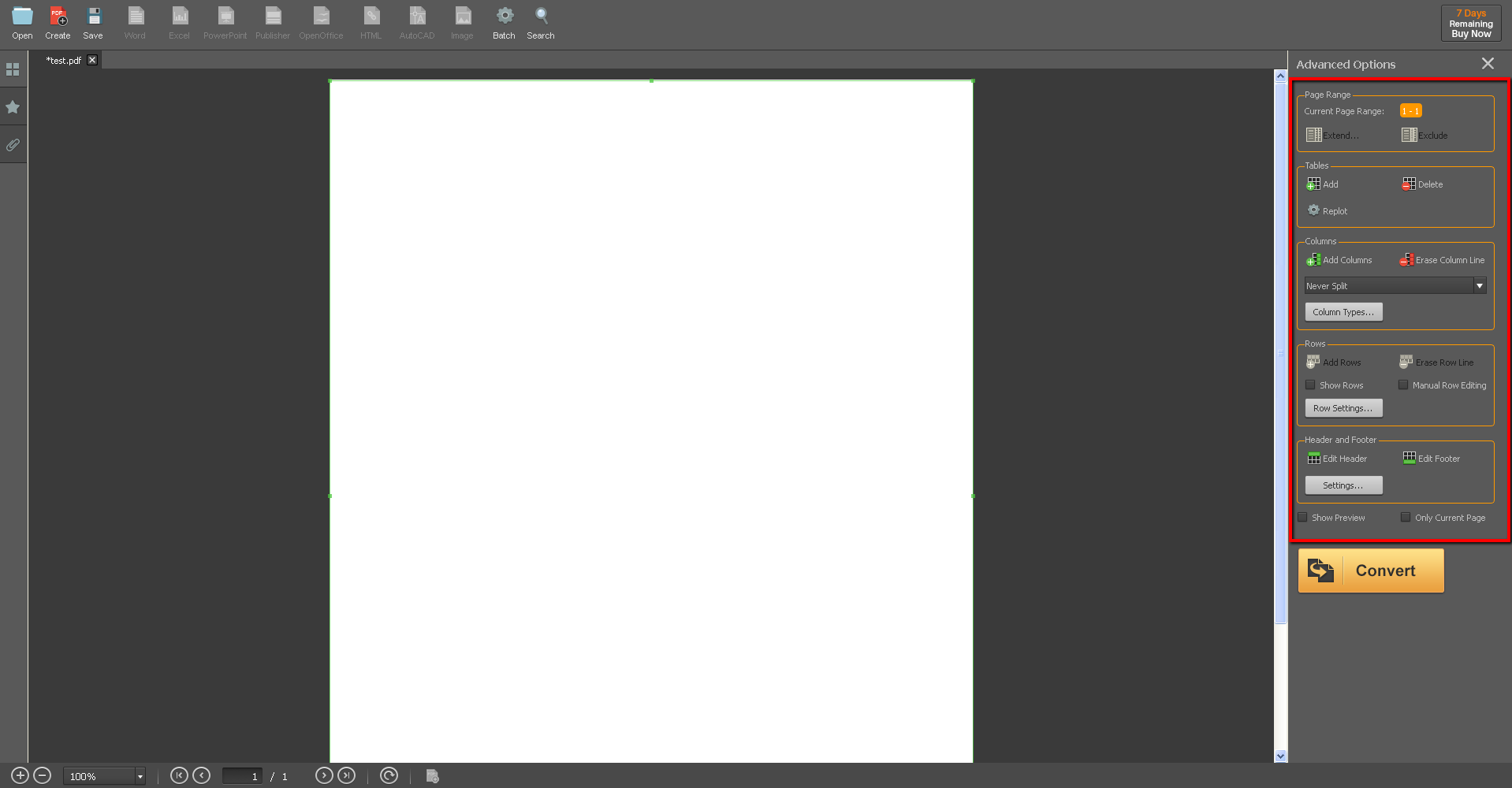The width and height of the screenshot is (1512, 788).
Task: Add a table in Tables section
Action: 1323,184
